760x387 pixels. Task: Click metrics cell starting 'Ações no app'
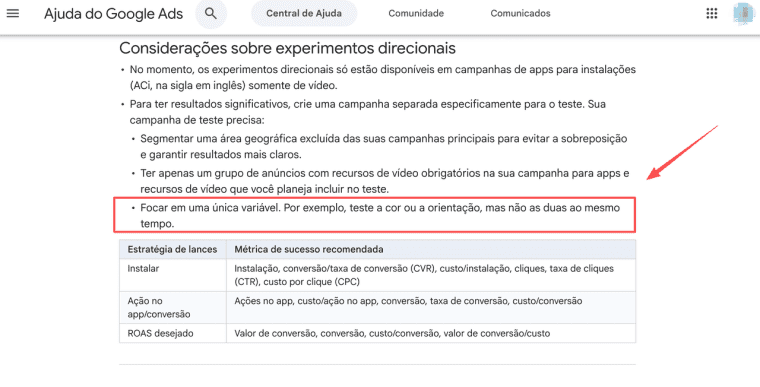pyautogui.click(x=431, y=307)
